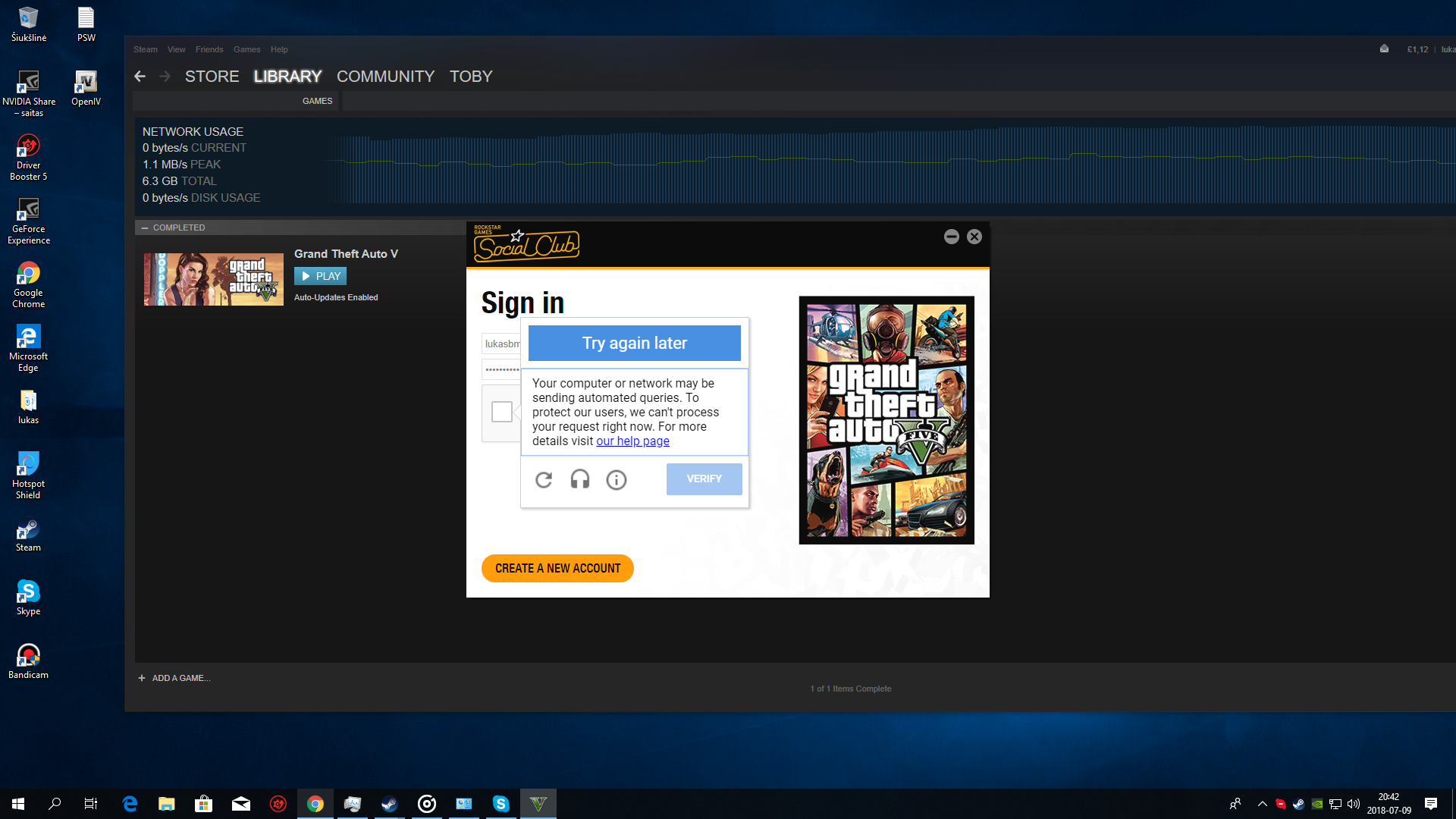Open Windows Start menu

18,804
